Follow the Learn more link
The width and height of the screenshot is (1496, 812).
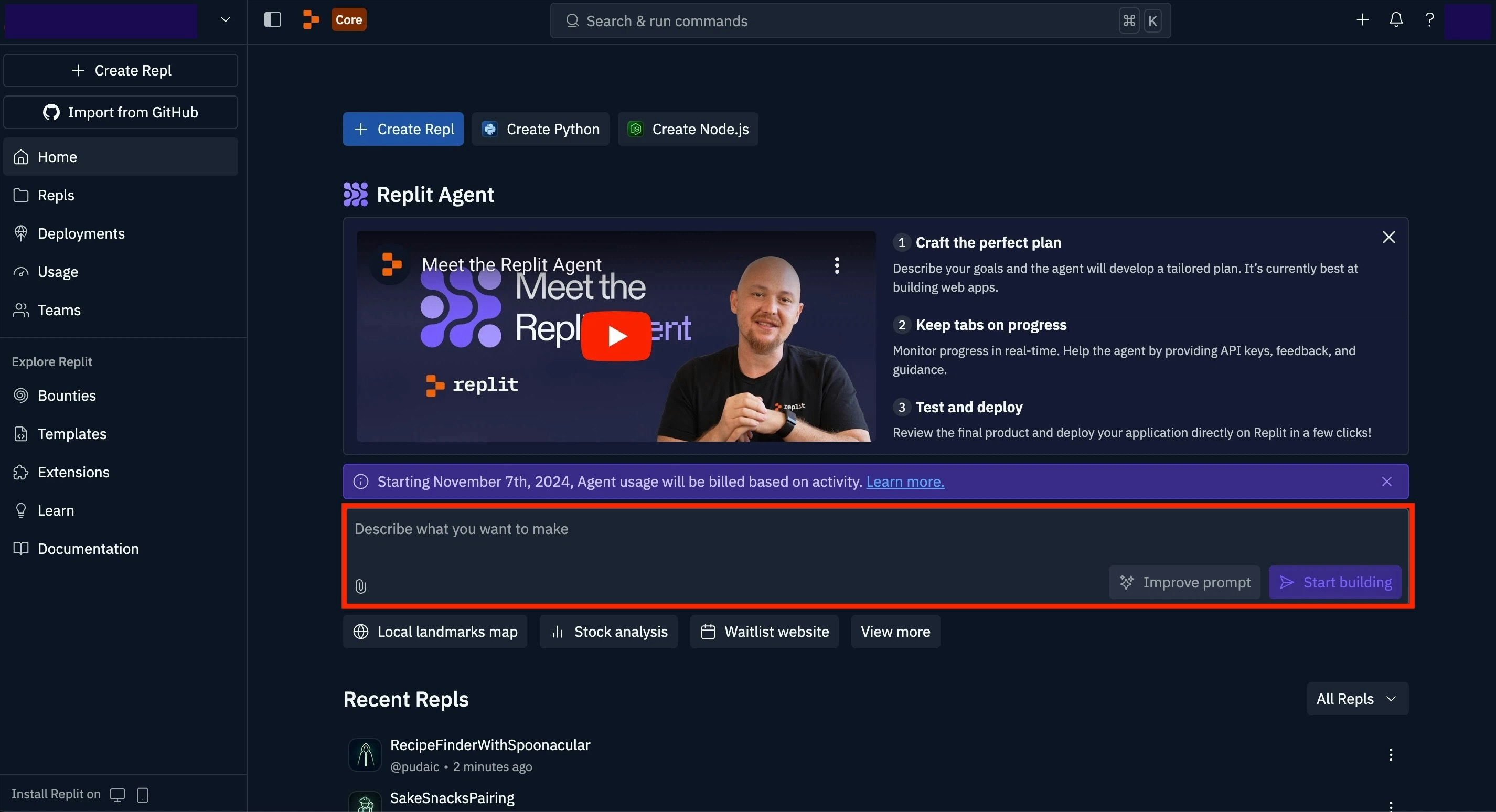pyautogui.click(x=905, y=482)
